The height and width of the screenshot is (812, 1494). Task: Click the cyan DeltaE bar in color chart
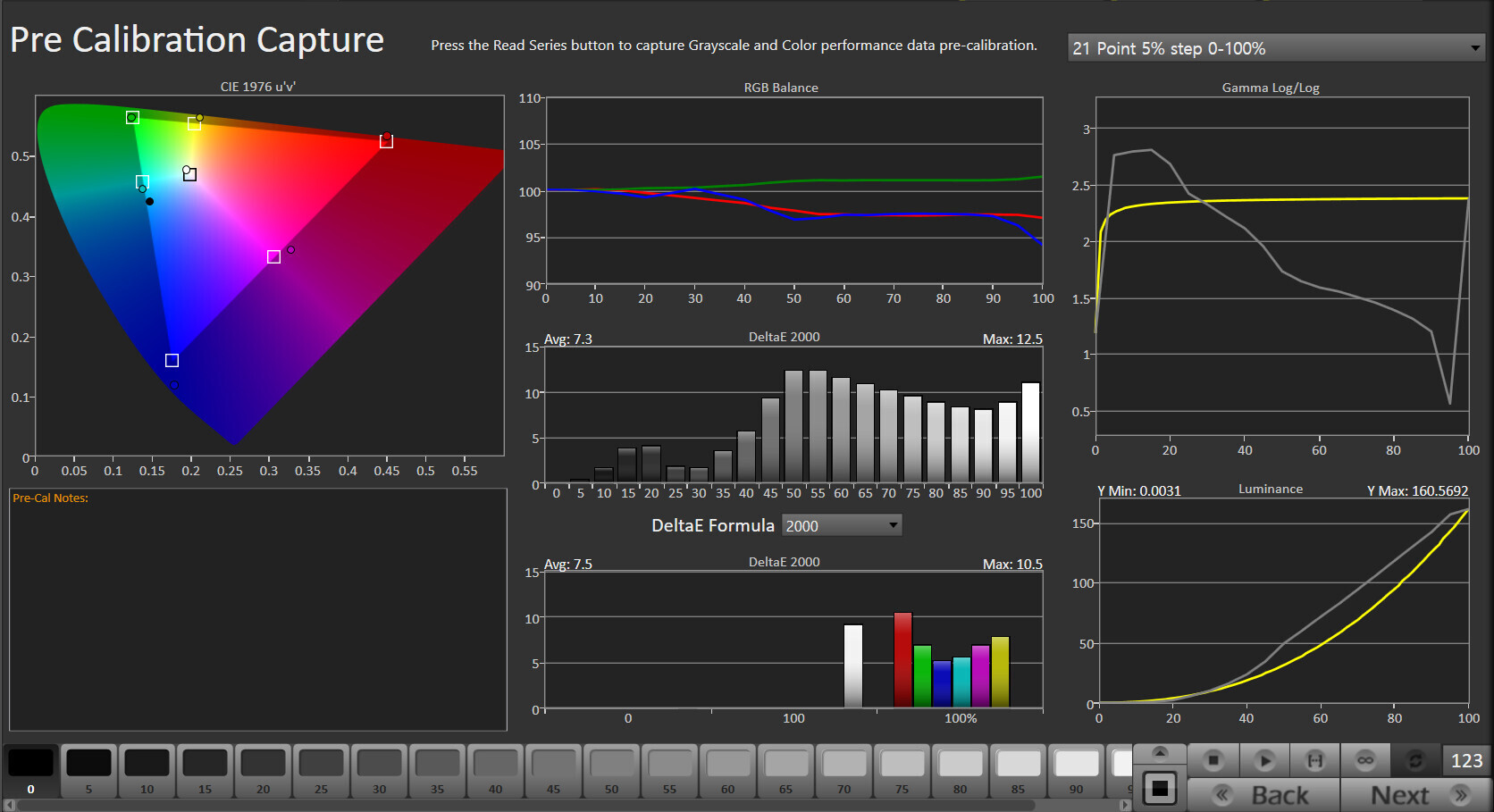tap(961, 682)
